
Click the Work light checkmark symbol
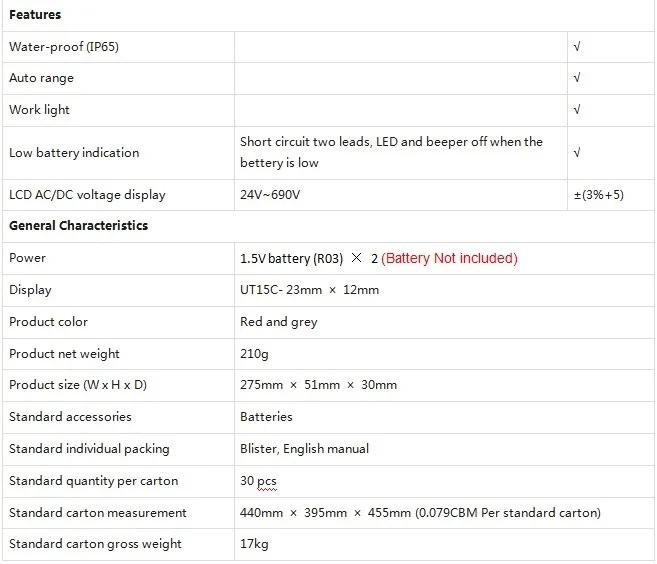pyautogui.click(x=577, y=110)
